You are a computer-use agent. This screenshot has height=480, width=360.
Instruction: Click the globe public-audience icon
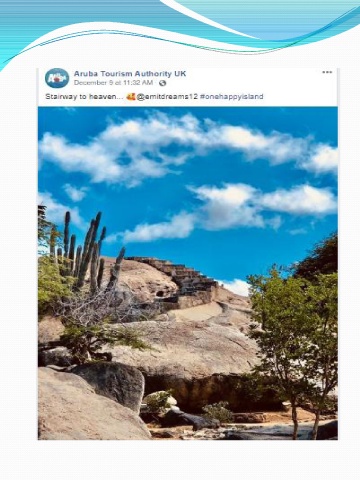pyautogui.click(x=162, y=83)
